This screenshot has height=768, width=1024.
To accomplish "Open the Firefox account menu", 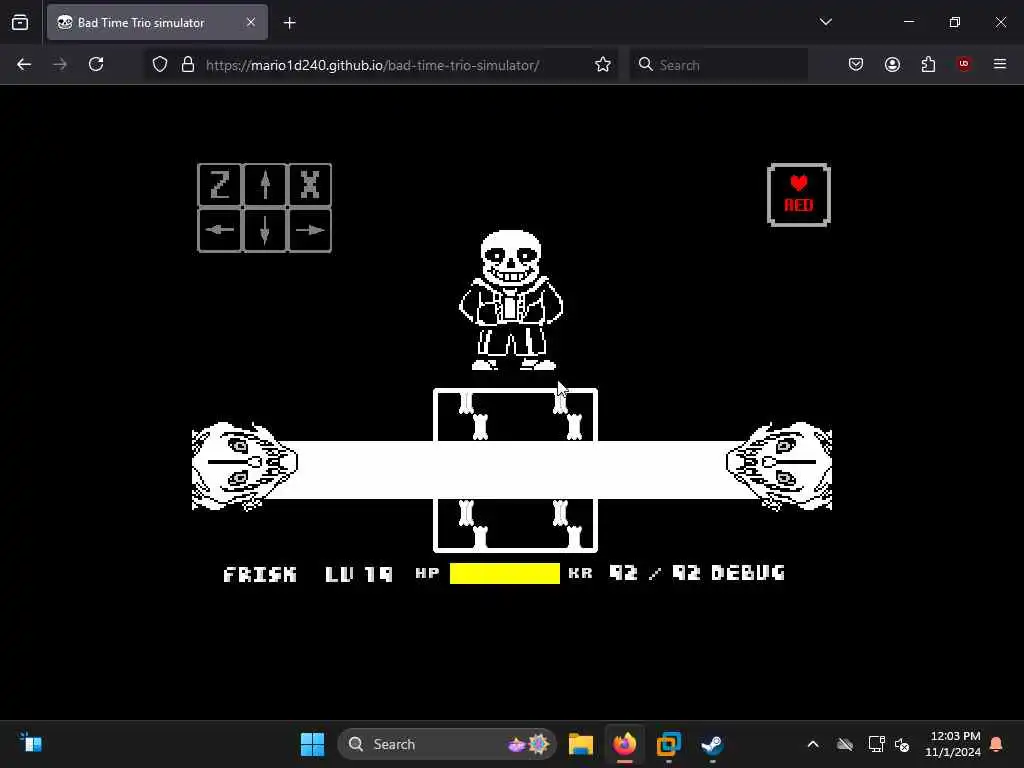I will (892, 64).
